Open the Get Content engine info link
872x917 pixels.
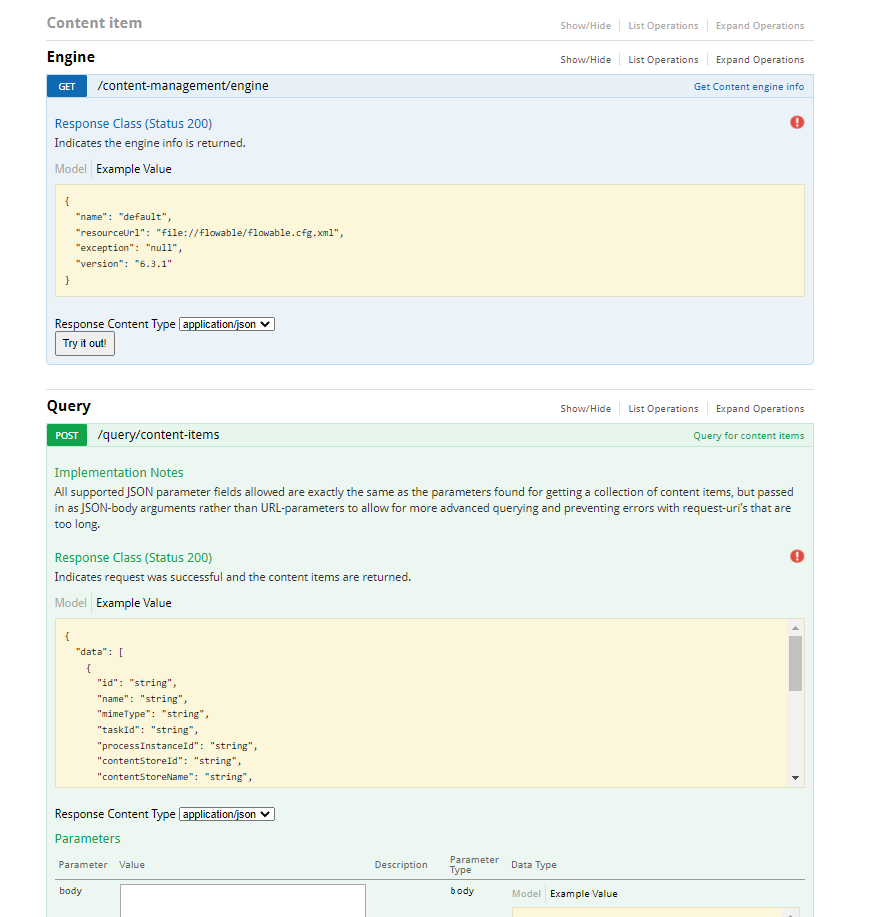748,86
